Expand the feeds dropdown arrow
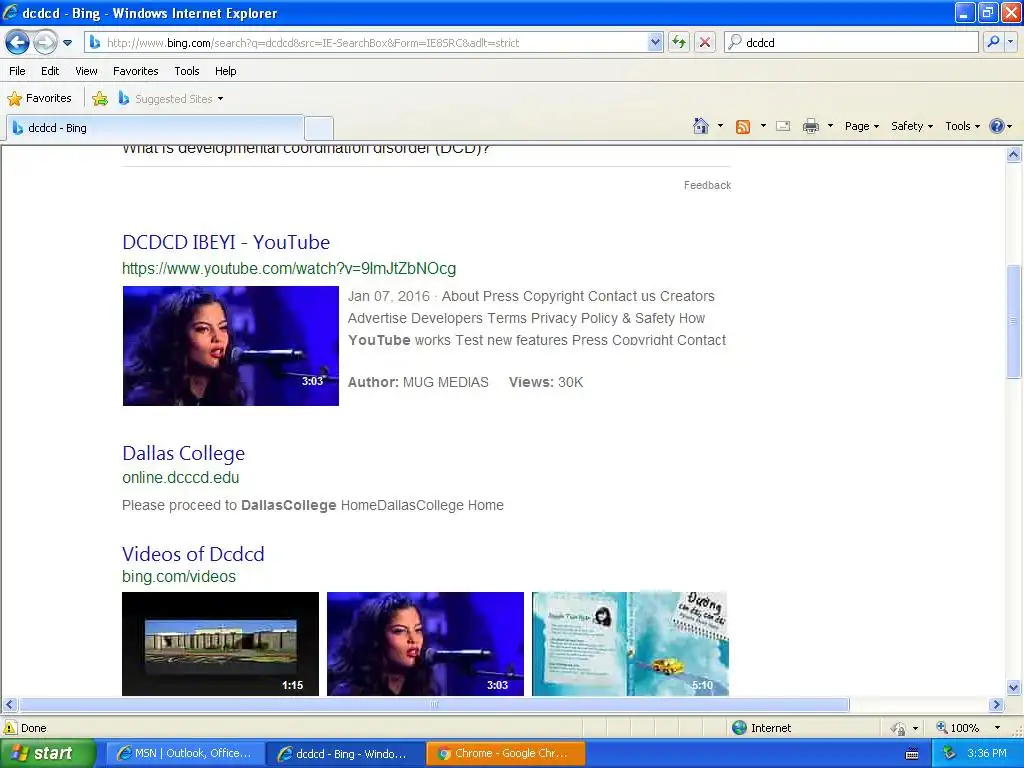This screenshot has width=1024, height=768. [763, 126]
